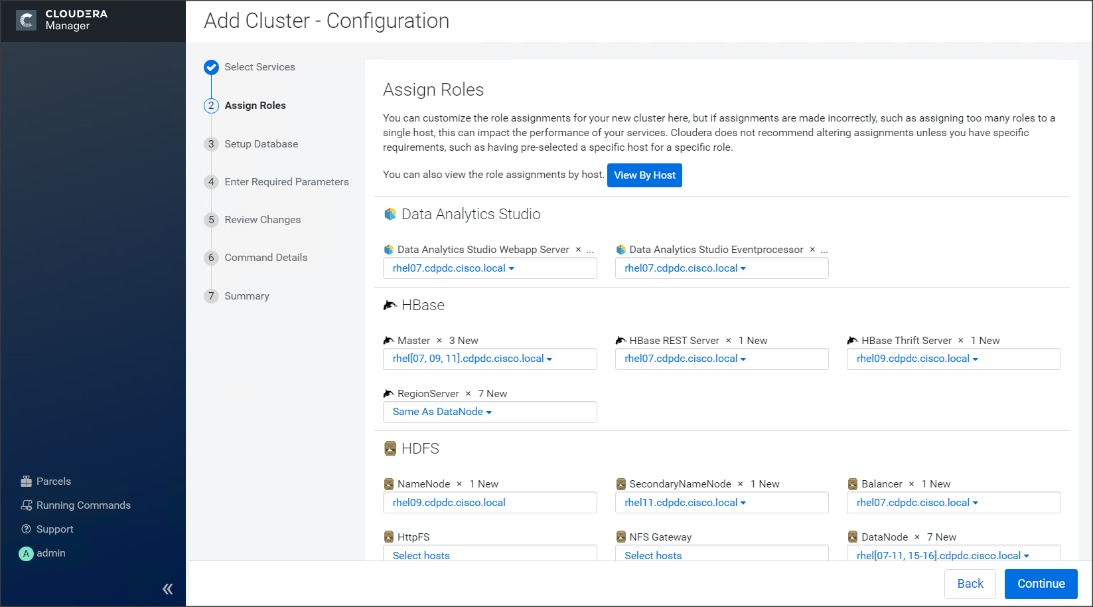The height and width of the screenshot is (607, 1093).
Task: Remove Data Analytics Studio Webapp Server assignment (×)
Action: point(578,249)
